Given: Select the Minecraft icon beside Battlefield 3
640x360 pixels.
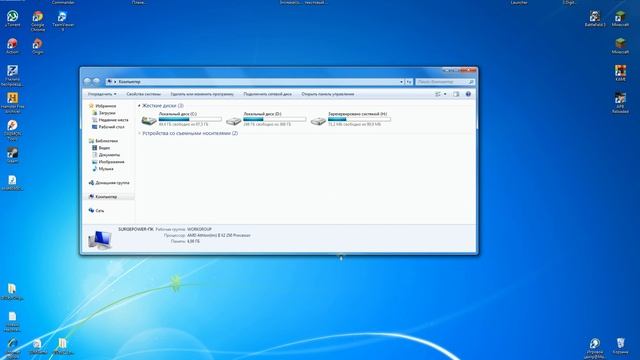Looking at the screenshot, I should click(620, 18).
